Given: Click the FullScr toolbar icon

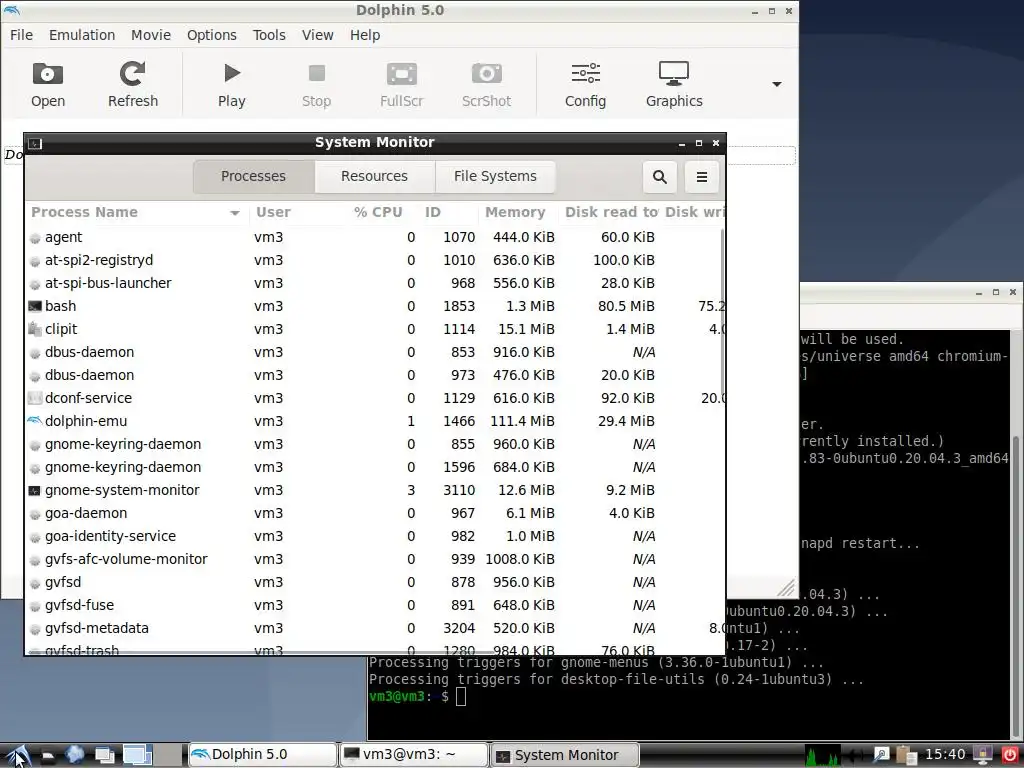Looking at the screenshot, I should click(x=402, y=85).
